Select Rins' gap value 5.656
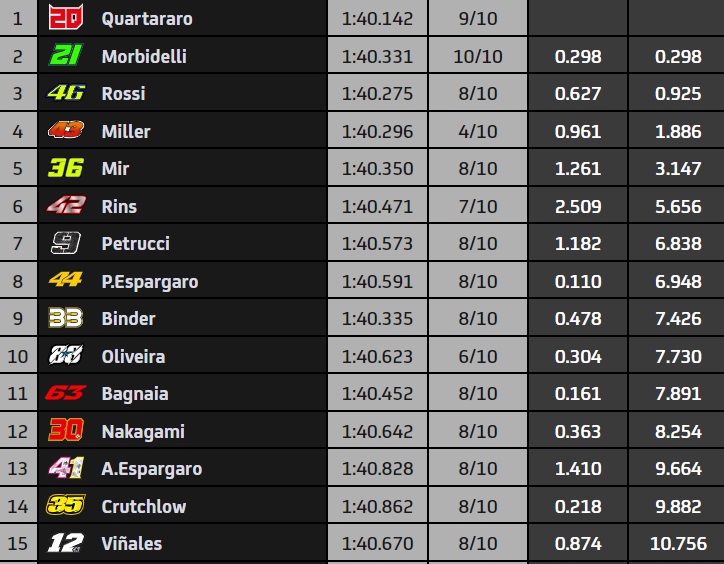This screenshot has width=724, height=564. click(678, 206)
